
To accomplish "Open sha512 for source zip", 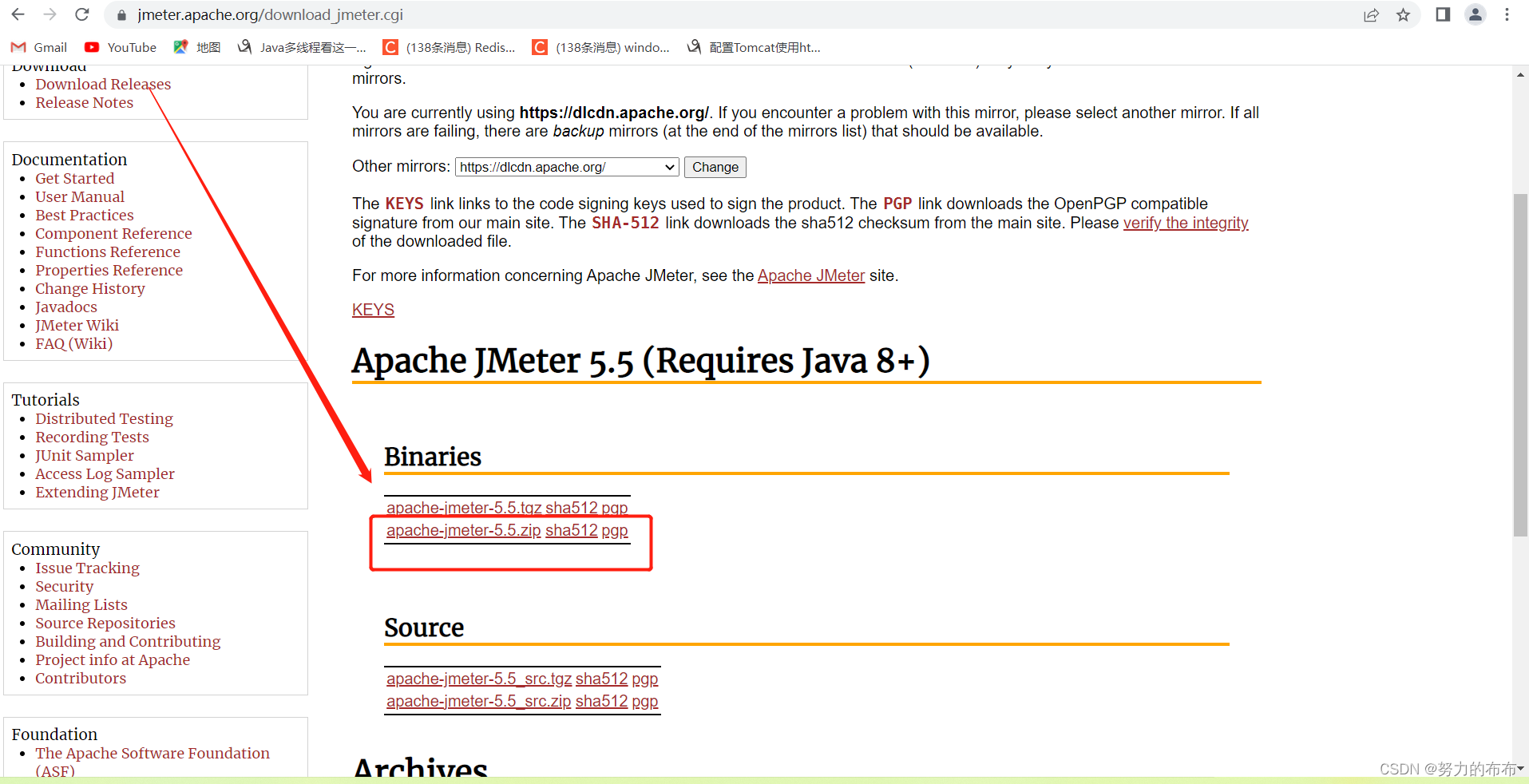I will (x=602, y=701).
